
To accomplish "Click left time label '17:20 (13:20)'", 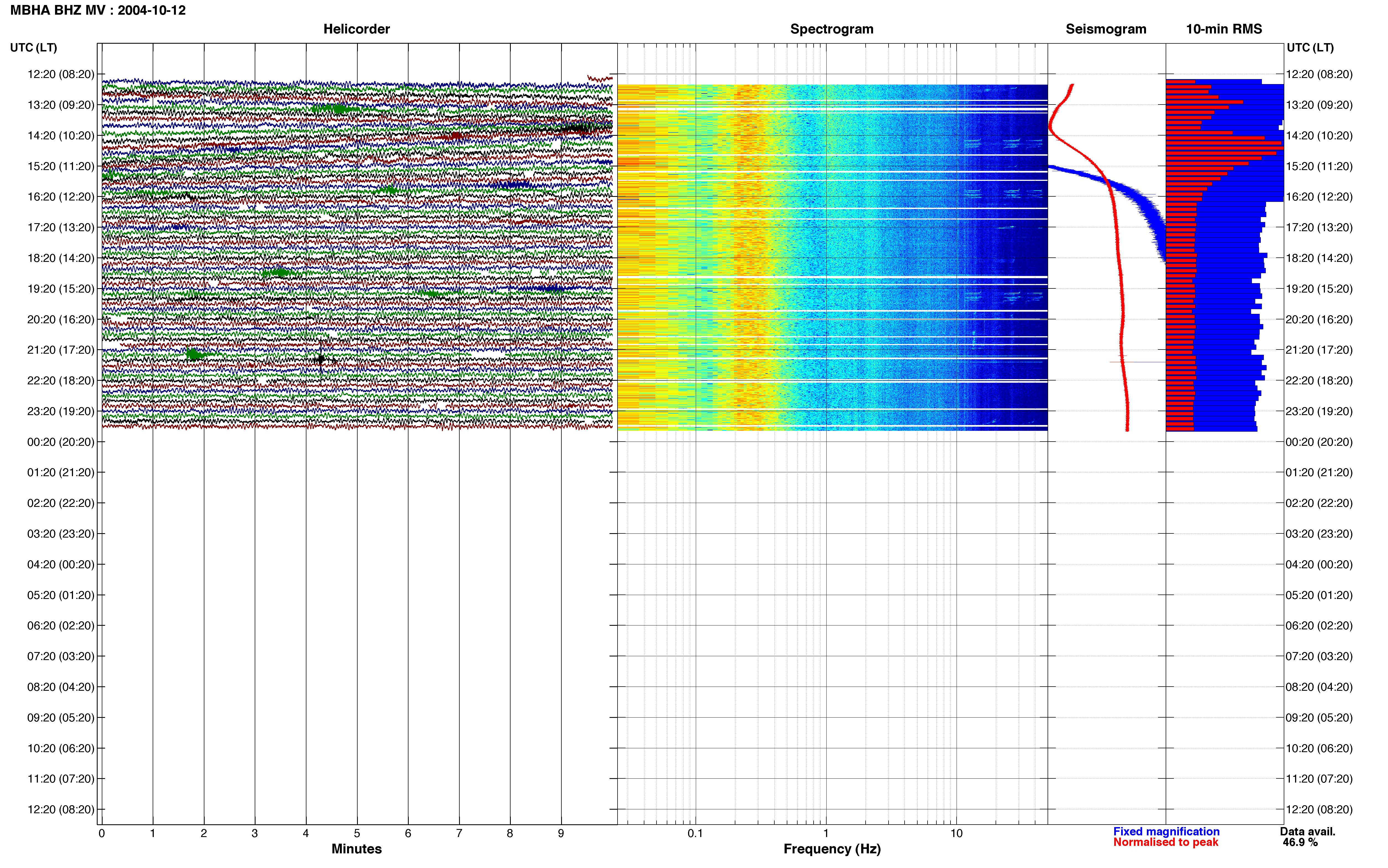I will click(61, 227).
